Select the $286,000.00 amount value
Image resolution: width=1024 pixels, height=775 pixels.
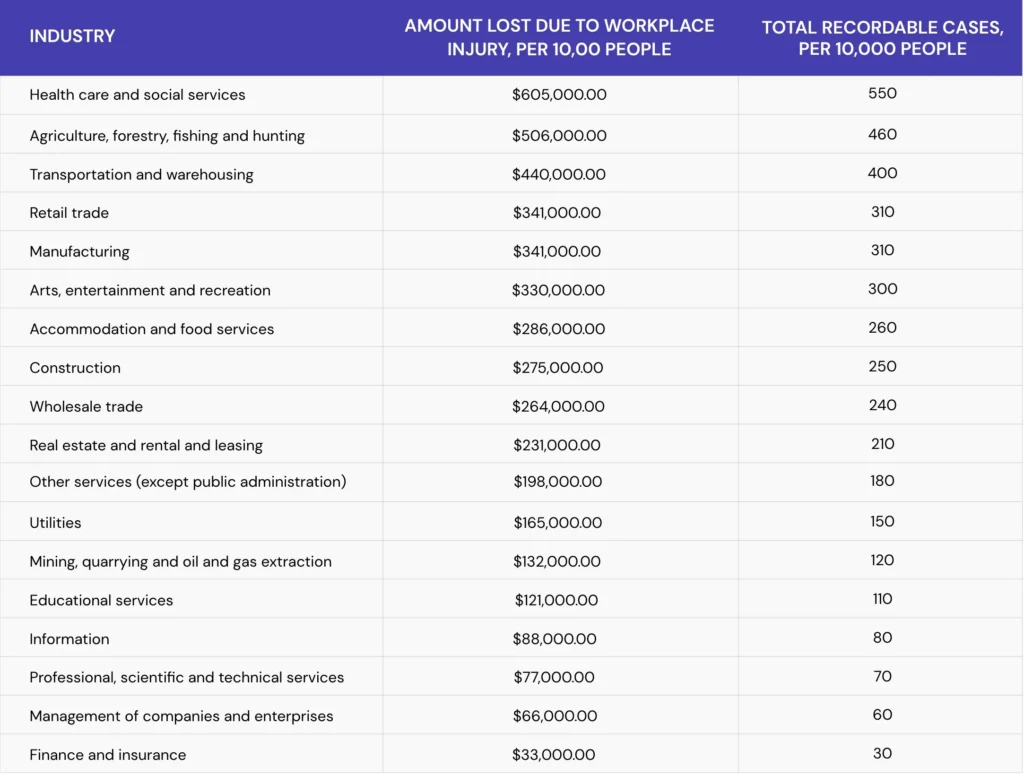(559, 329)
